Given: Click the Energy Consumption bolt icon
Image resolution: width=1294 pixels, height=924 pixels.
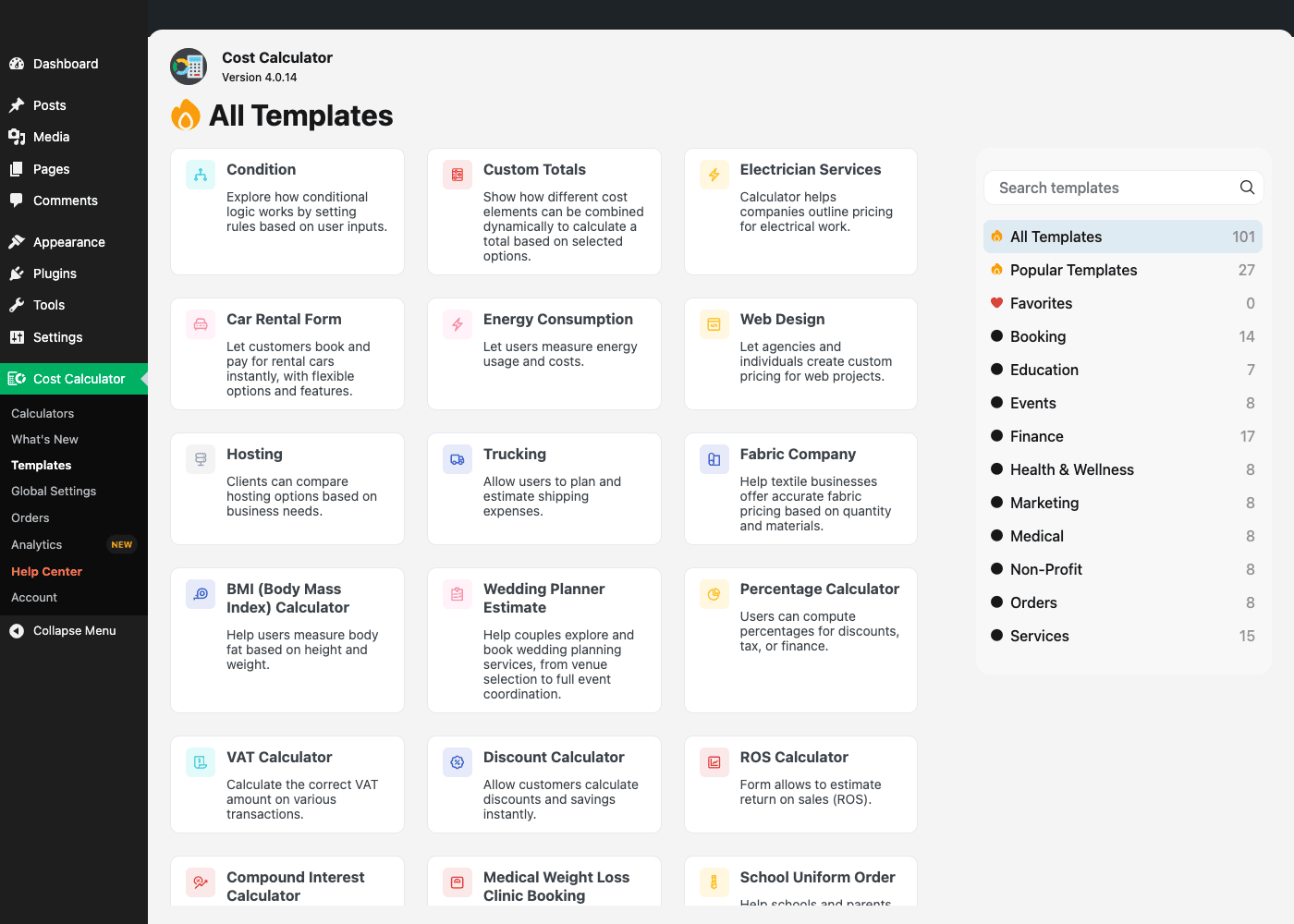Looking at the screenshot, I should [x=458, y=324].
